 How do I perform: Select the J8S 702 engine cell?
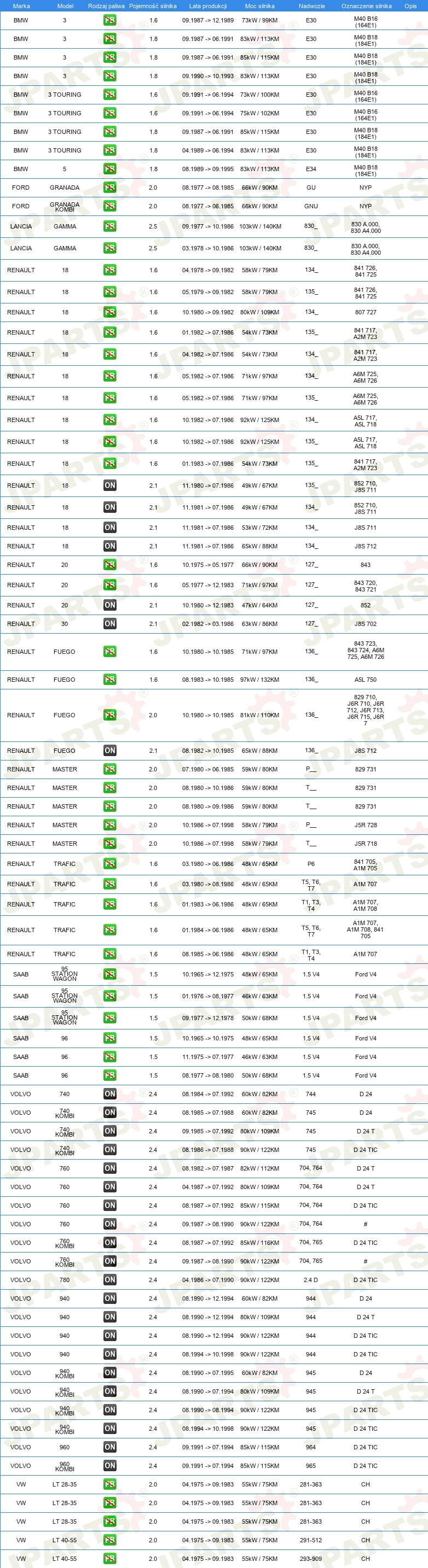(x=366, y=623)
